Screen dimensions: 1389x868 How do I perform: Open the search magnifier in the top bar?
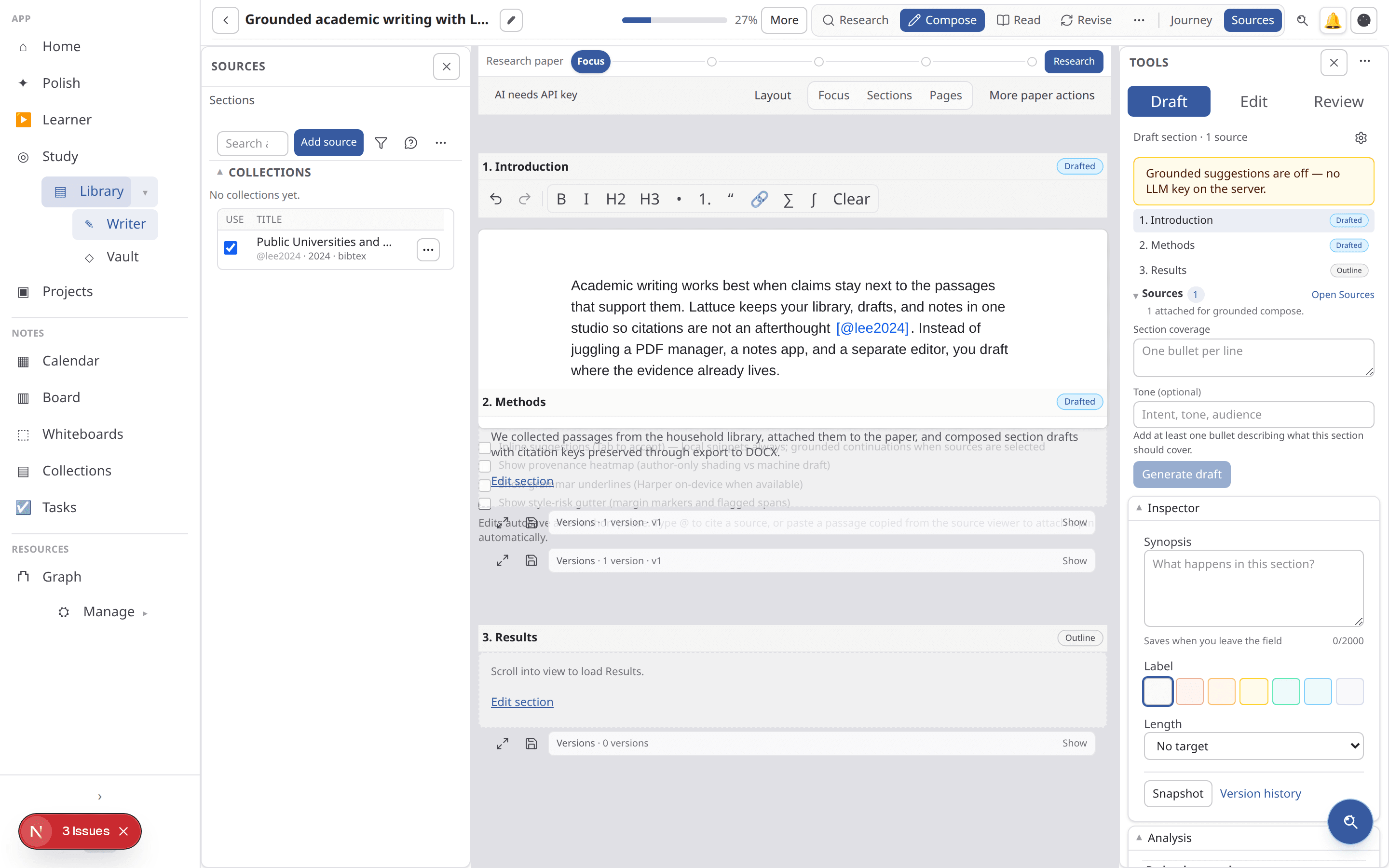click(x=1302, y=20)
